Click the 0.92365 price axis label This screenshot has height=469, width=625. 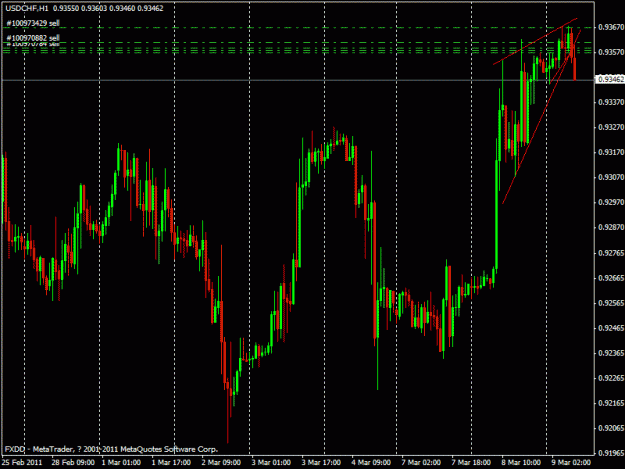(x=611, y=353)
